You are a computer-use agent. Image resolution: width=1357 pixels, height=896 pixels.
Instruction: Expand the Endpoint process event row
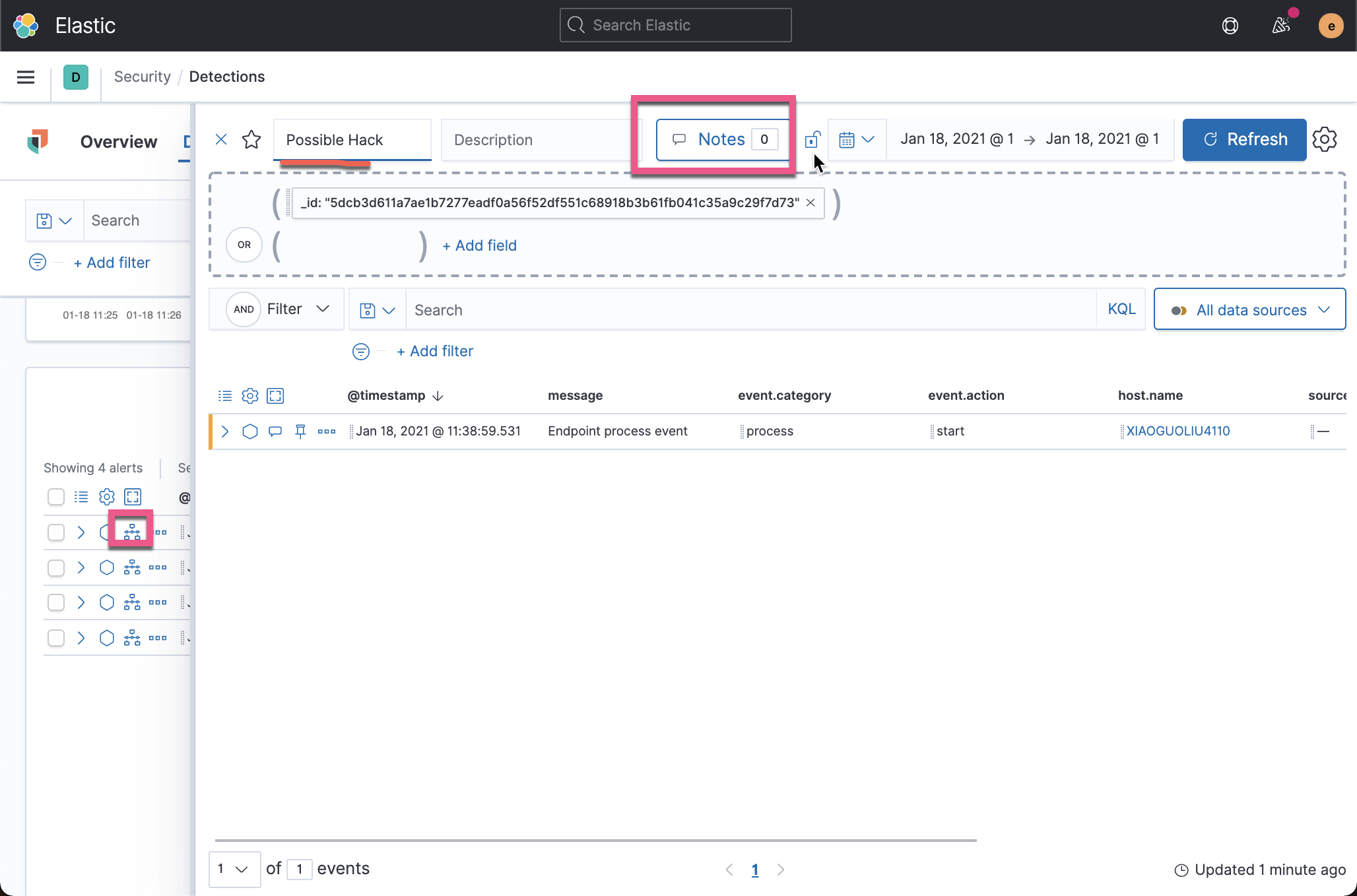tap(225, 431)
